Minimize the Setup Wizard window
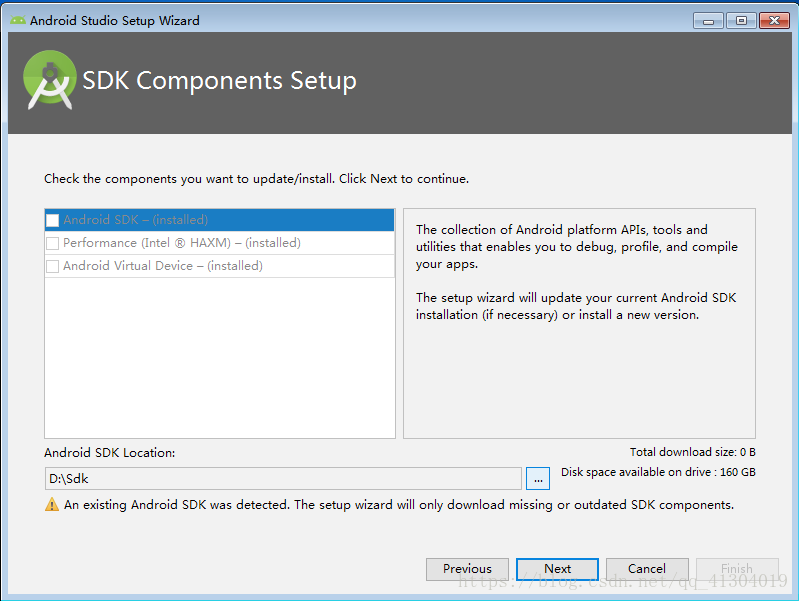The width and height of the screenshot is (799, 601). (708, 21)
